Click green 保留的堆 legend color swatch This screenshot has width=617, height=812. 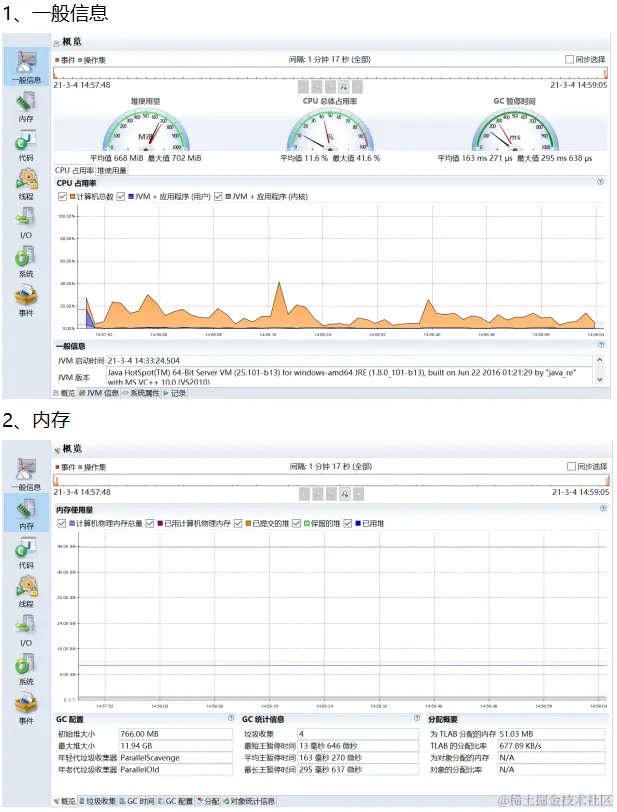(x=307, y=524)
